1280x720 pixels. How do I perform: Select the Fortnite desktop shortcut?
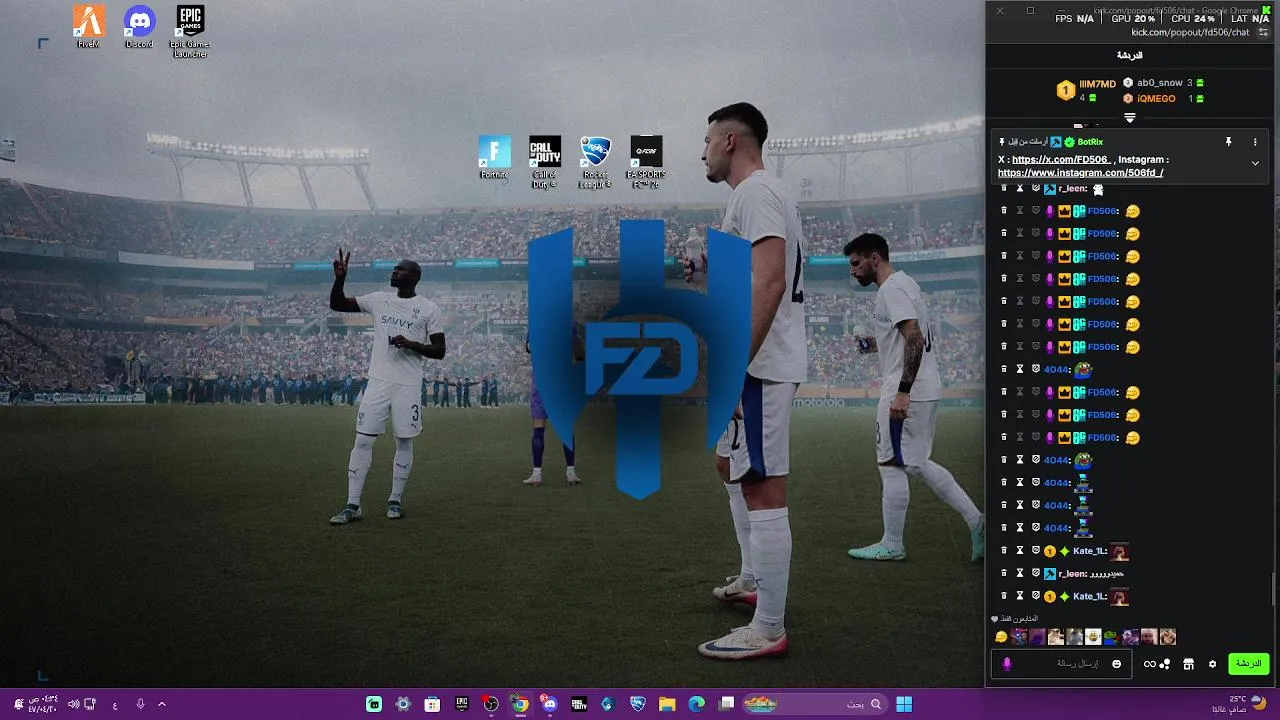(x=494, y=157)
